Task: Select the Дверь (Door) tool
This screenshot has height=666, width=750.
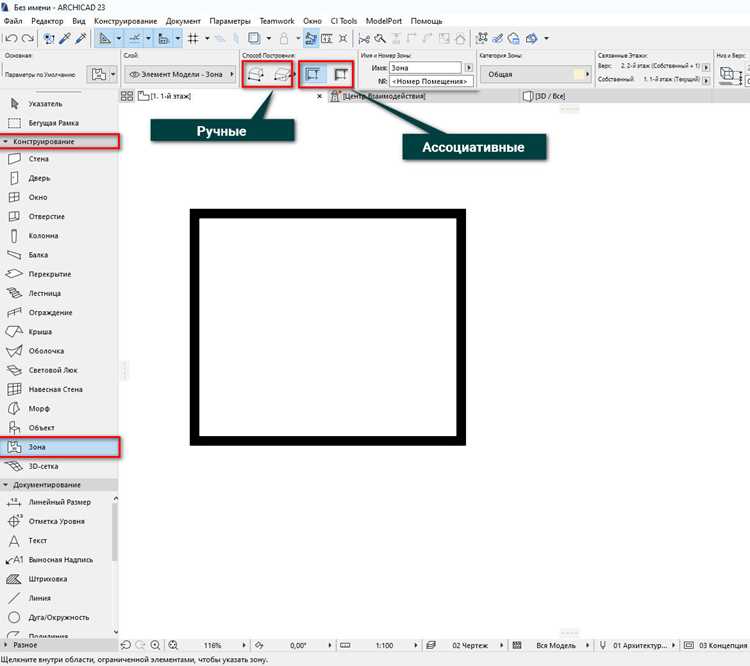Action: click(x=38, y=178)
